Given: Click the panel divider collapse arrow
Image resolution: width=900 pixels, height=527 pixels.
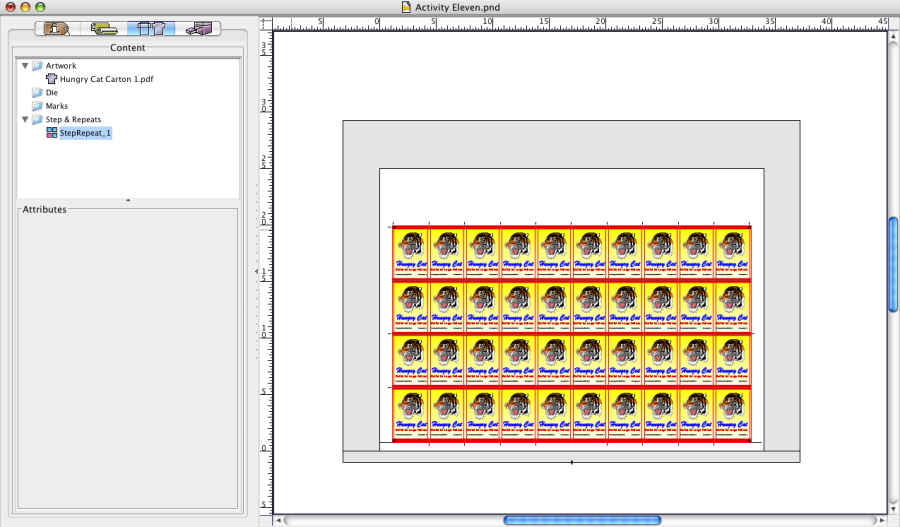Looking at the screenshot, I should click(257, 271).
